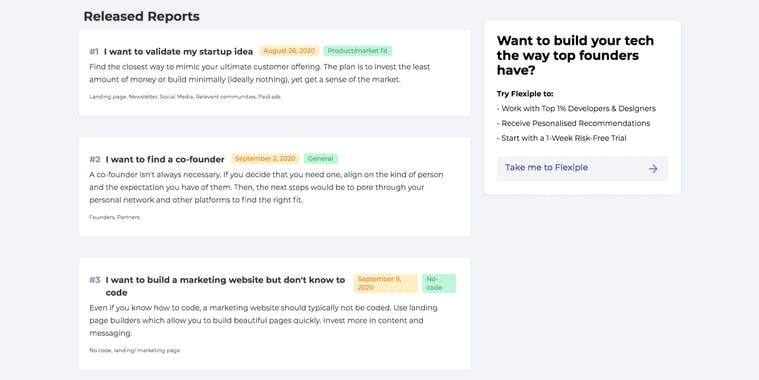The width and height of the screenshot is (759, 380).
Task: Click the Try Flexiple to: label
Action: 525,94
